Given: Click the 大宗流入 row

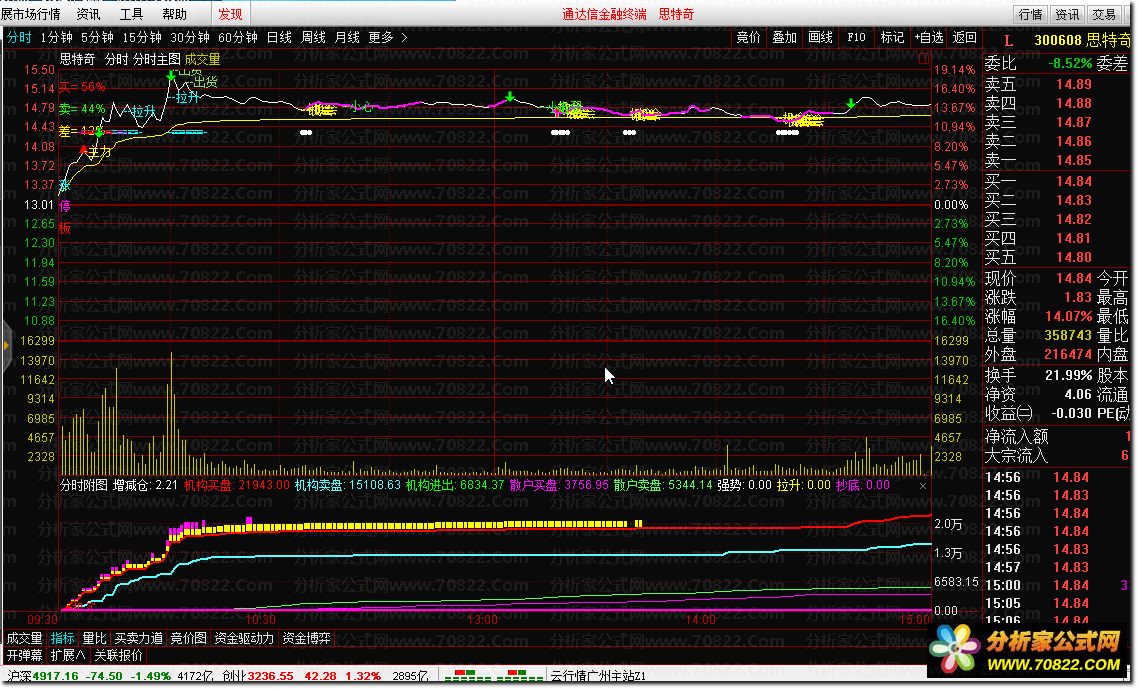Looking at the screenshot, I should (x=1057, y=456).
